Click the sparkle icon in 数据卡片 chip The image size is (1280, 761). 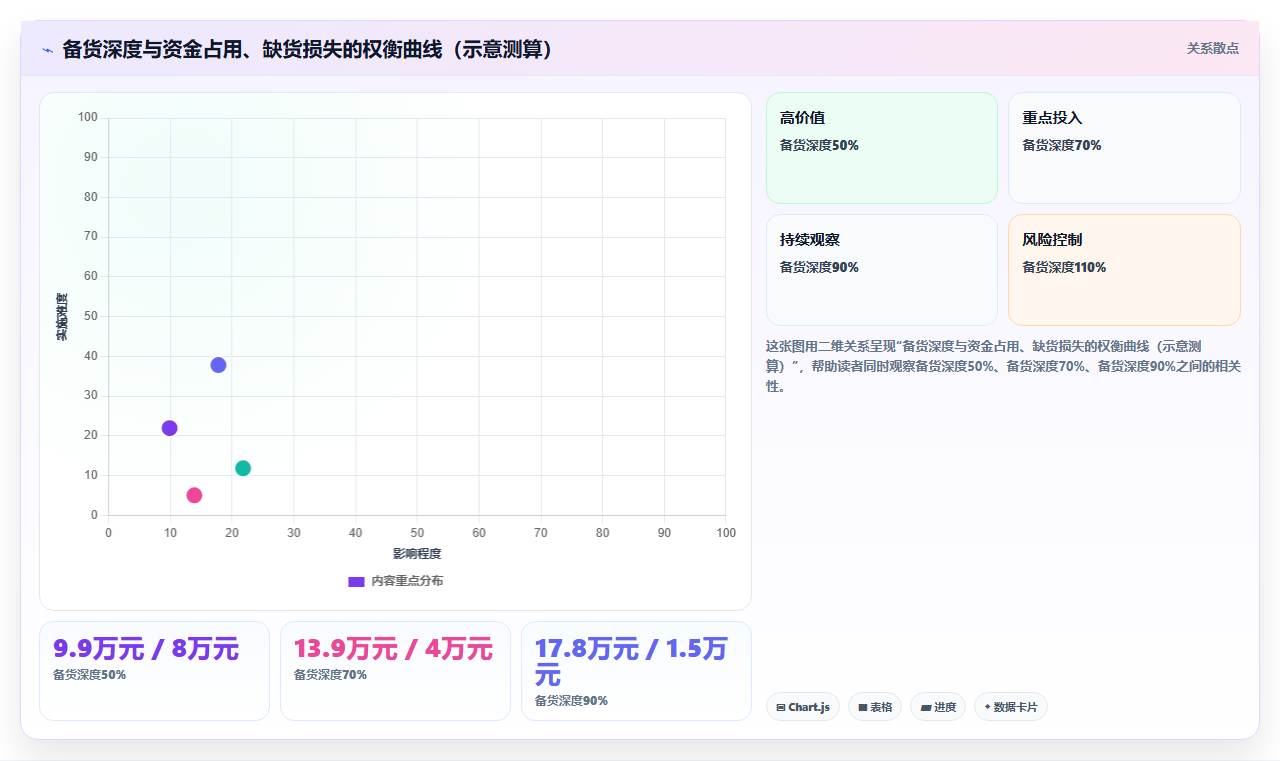pyautogui.click(x=988, y=707)
